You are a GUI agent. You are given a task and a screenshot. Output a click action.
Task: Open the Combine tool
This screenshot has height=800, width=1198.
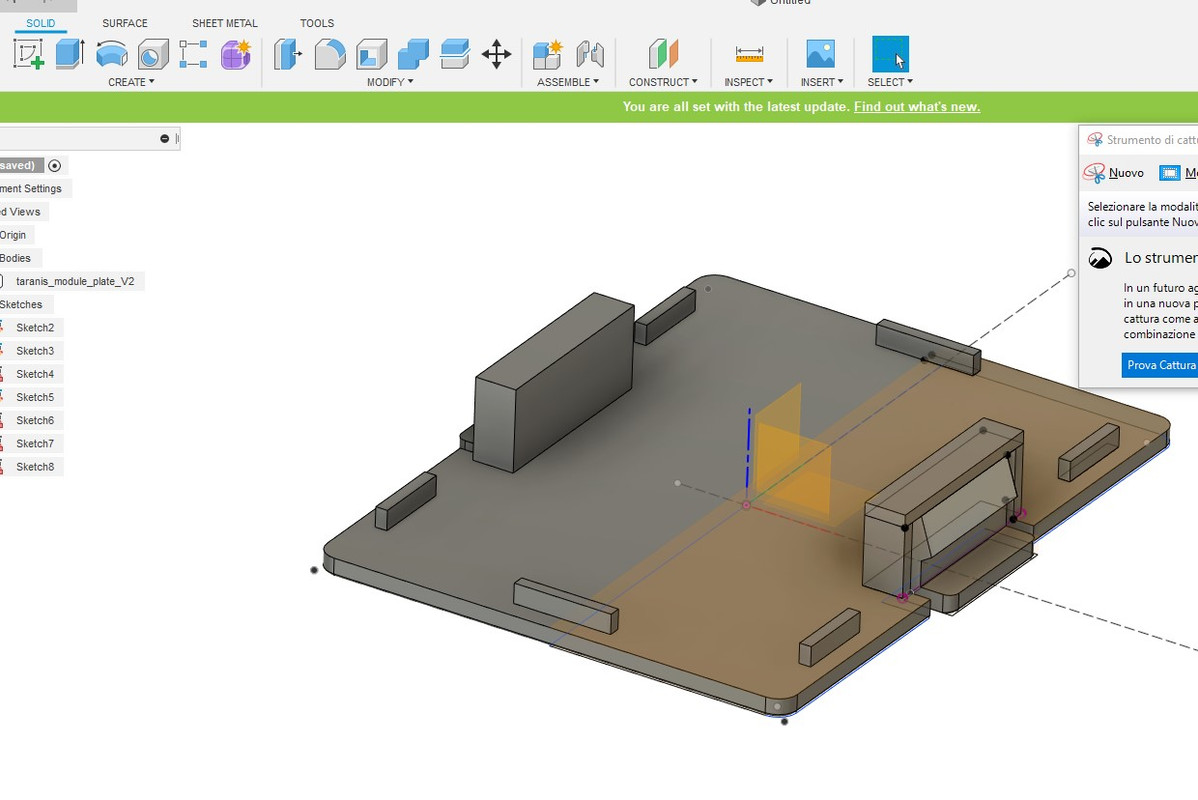pyautogui.click(x=413, y=54)
